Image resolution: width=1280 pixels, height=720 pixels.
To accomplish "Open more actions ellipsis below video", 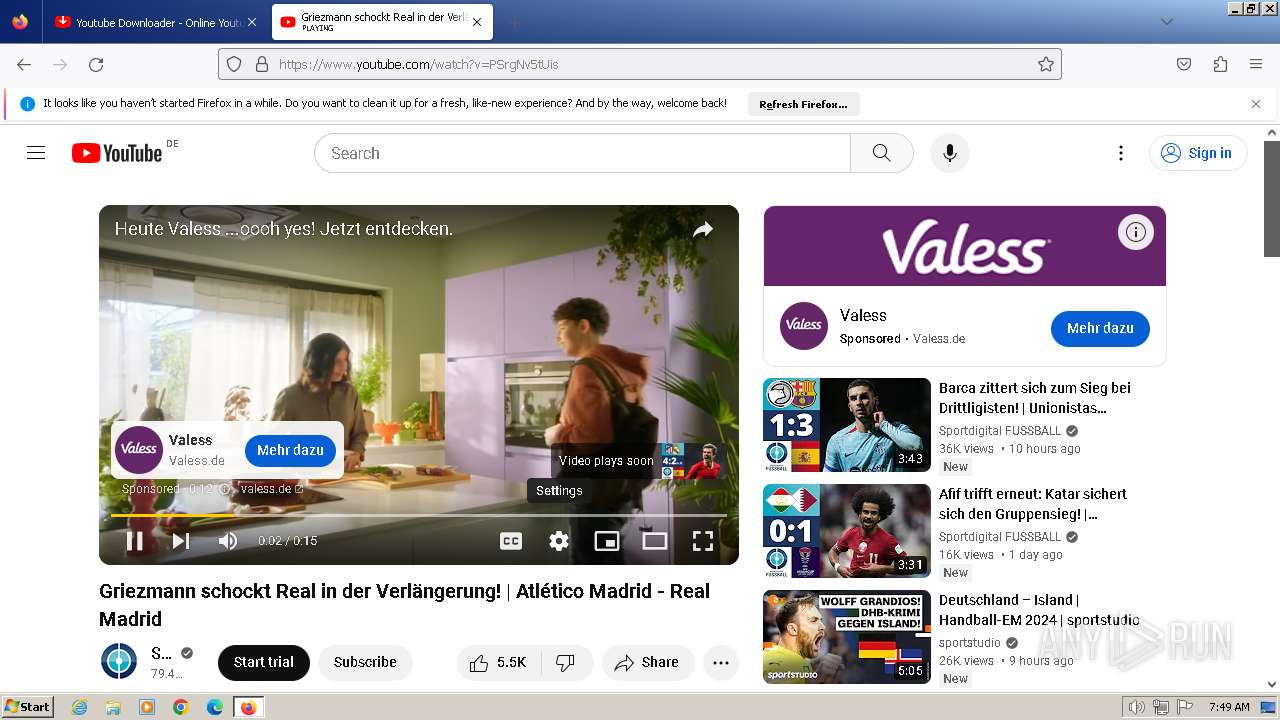I will 720,662.
